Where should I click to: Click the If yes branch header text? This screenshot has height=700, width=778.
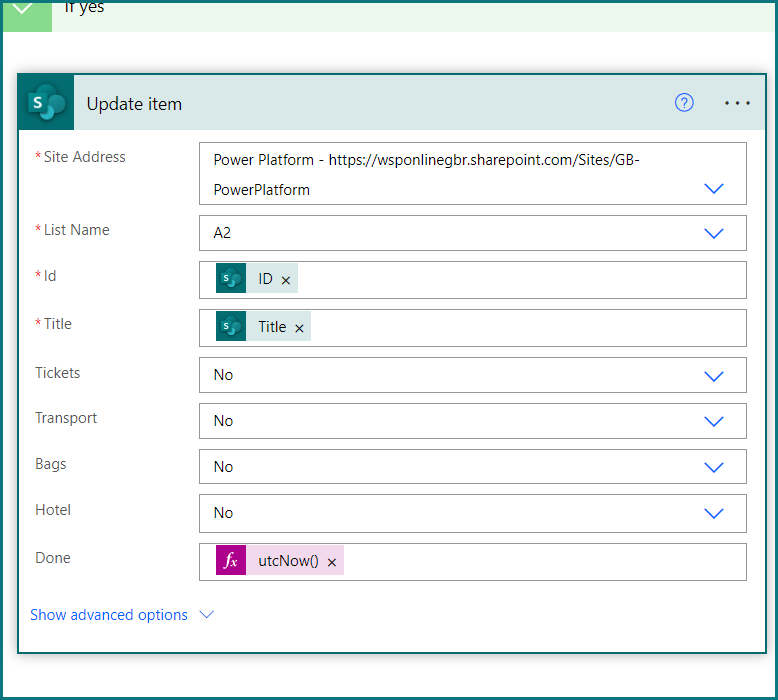click(x=84, y=7)
